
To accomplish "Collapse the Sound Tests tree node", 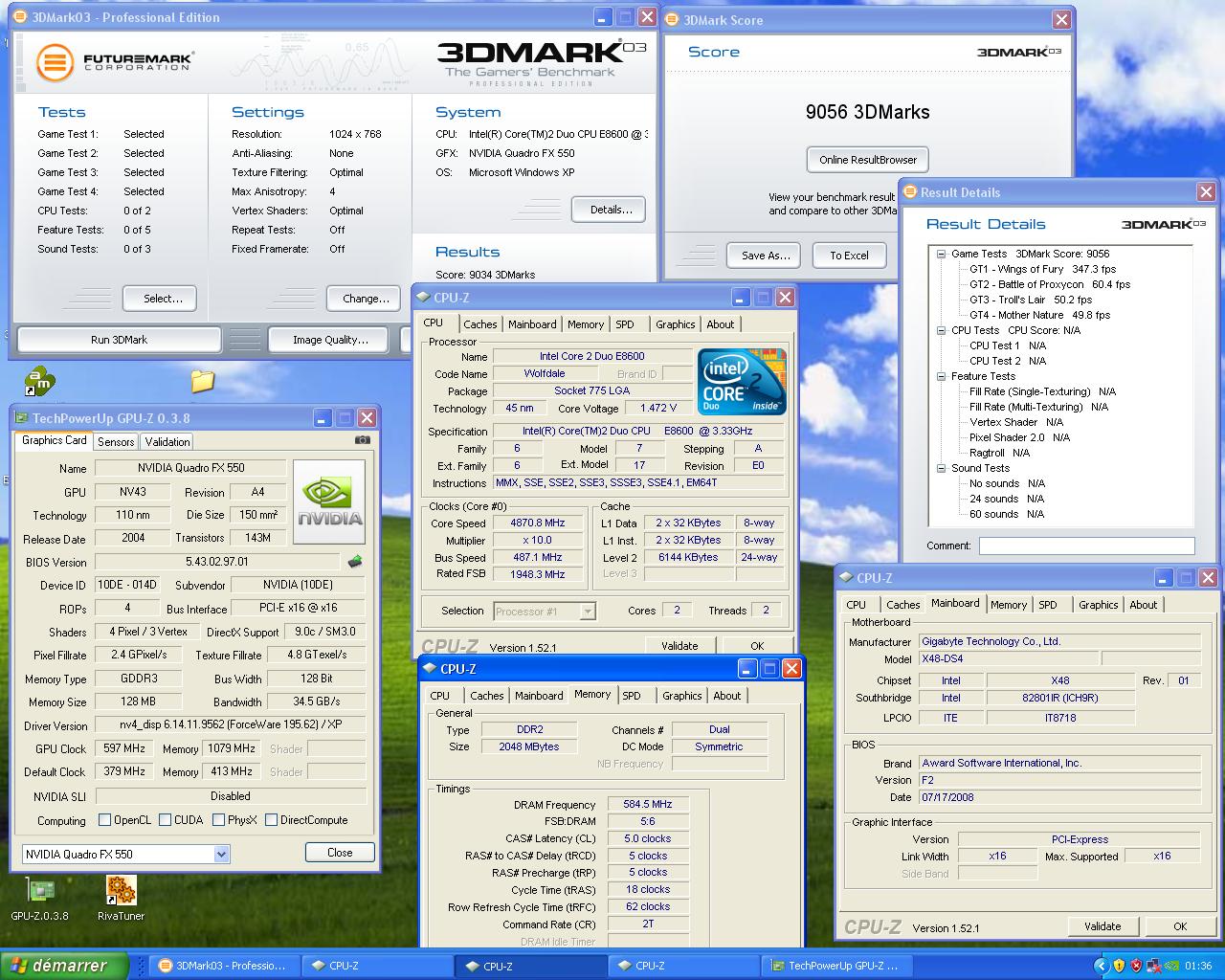I will (942, 468).
